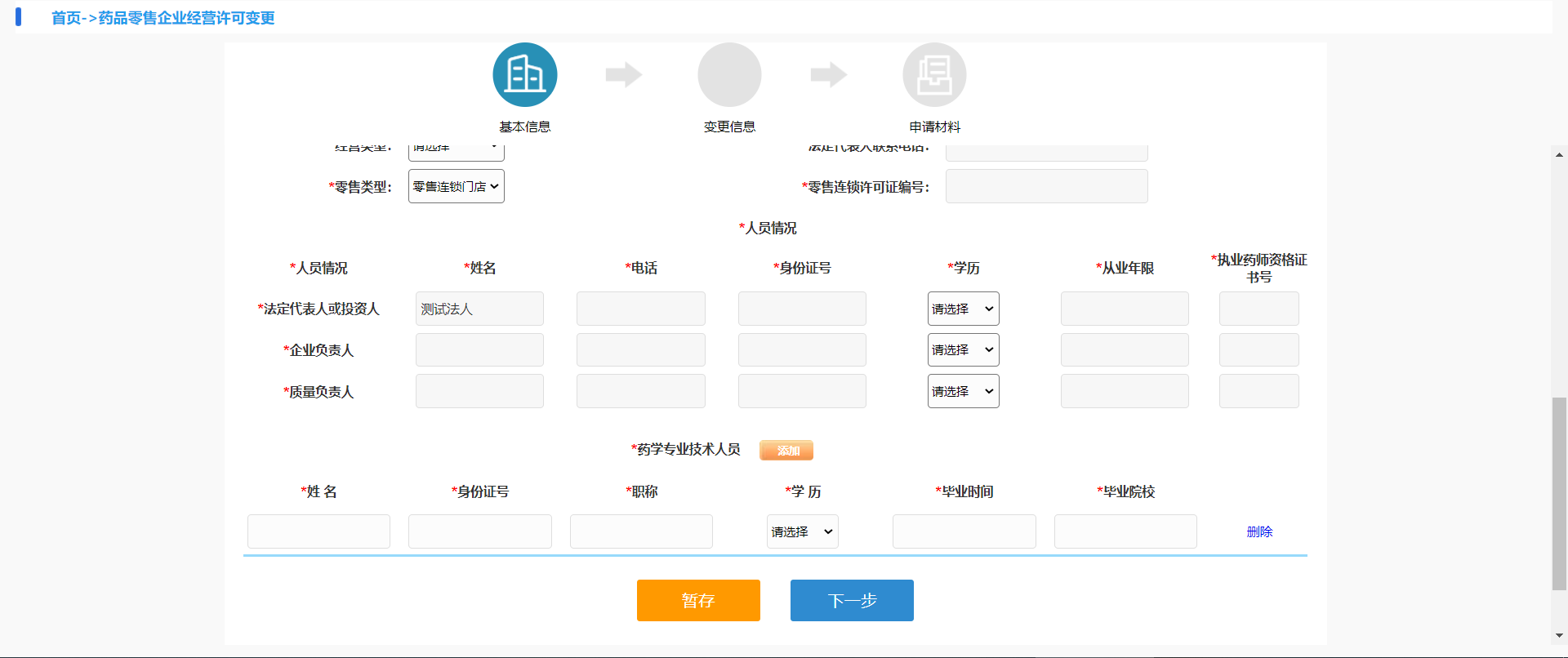Open 学历 dropdown for 药学专业技术人员 row

point(802,531)
